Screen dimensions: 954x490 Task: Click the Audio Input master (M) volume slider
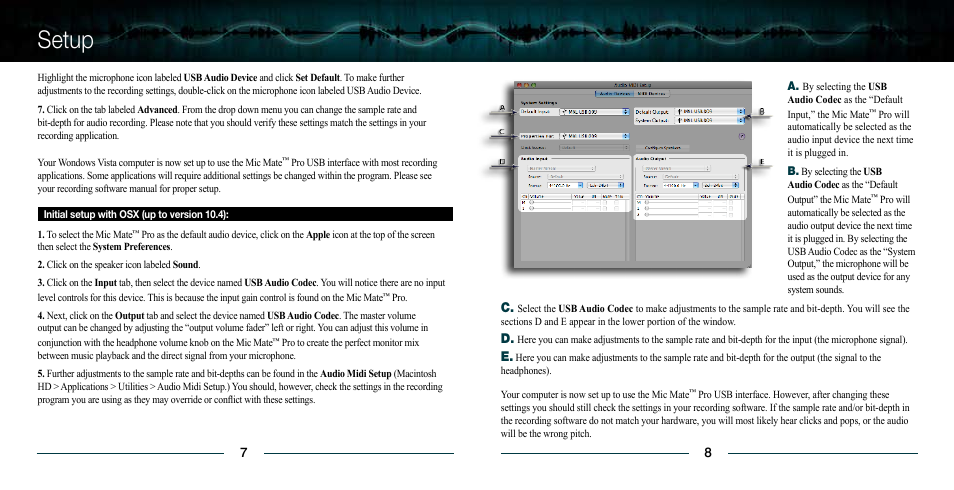pos(550,202)
